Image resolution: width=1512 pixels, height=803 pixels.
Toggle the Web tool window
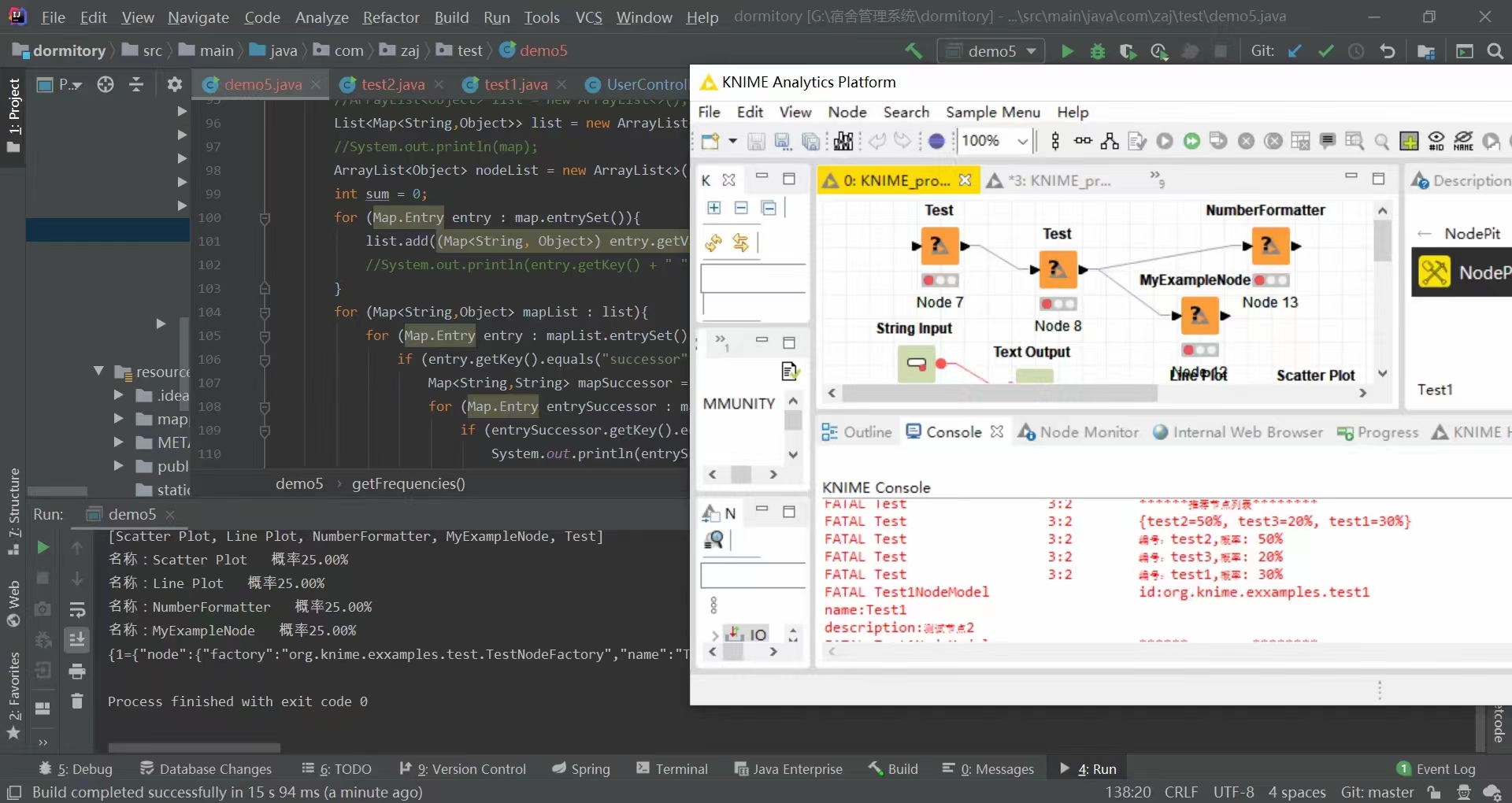13,603
